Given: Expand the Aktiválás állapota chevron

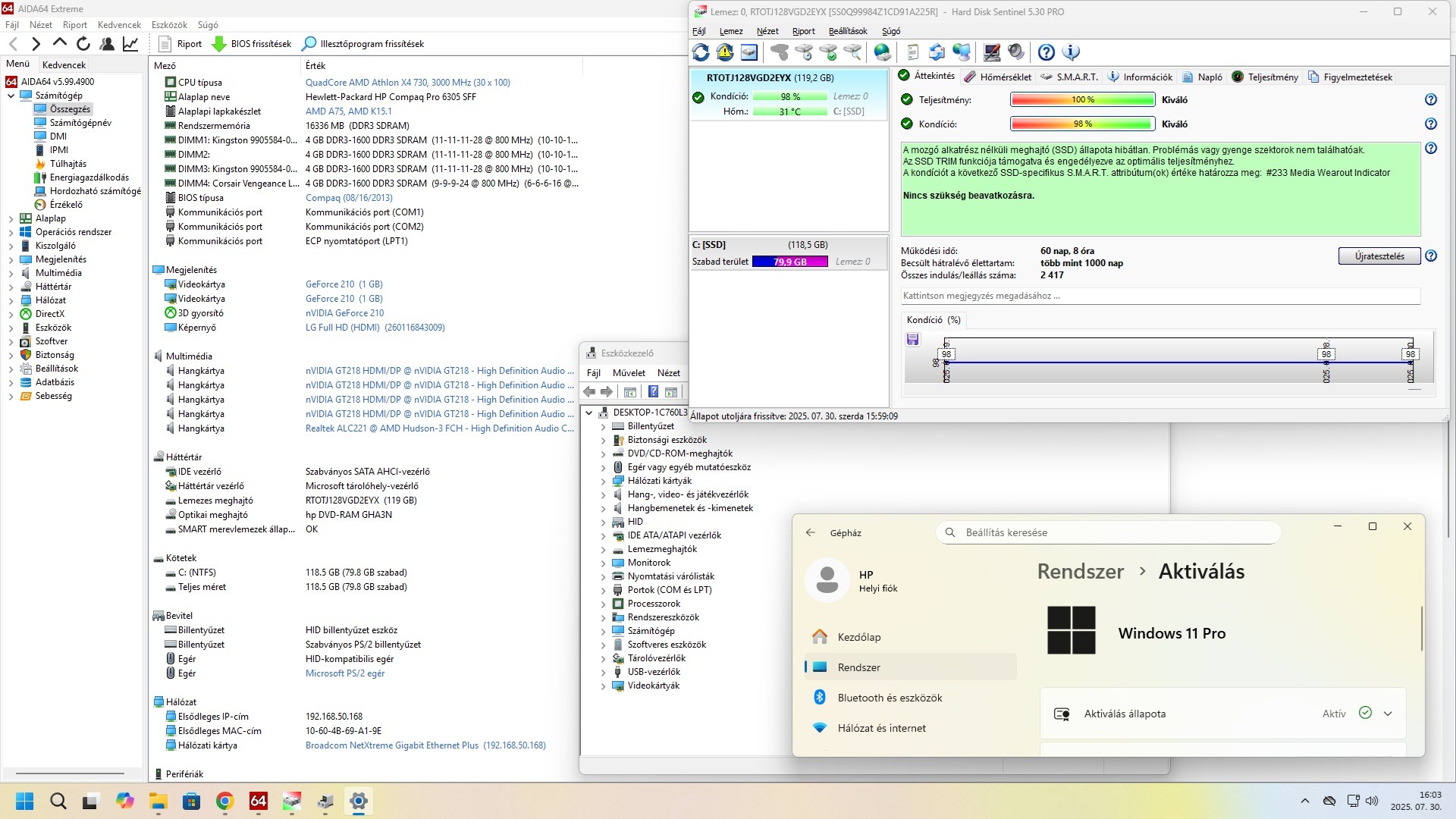Looking at the screenshot, I should 1388,714.
